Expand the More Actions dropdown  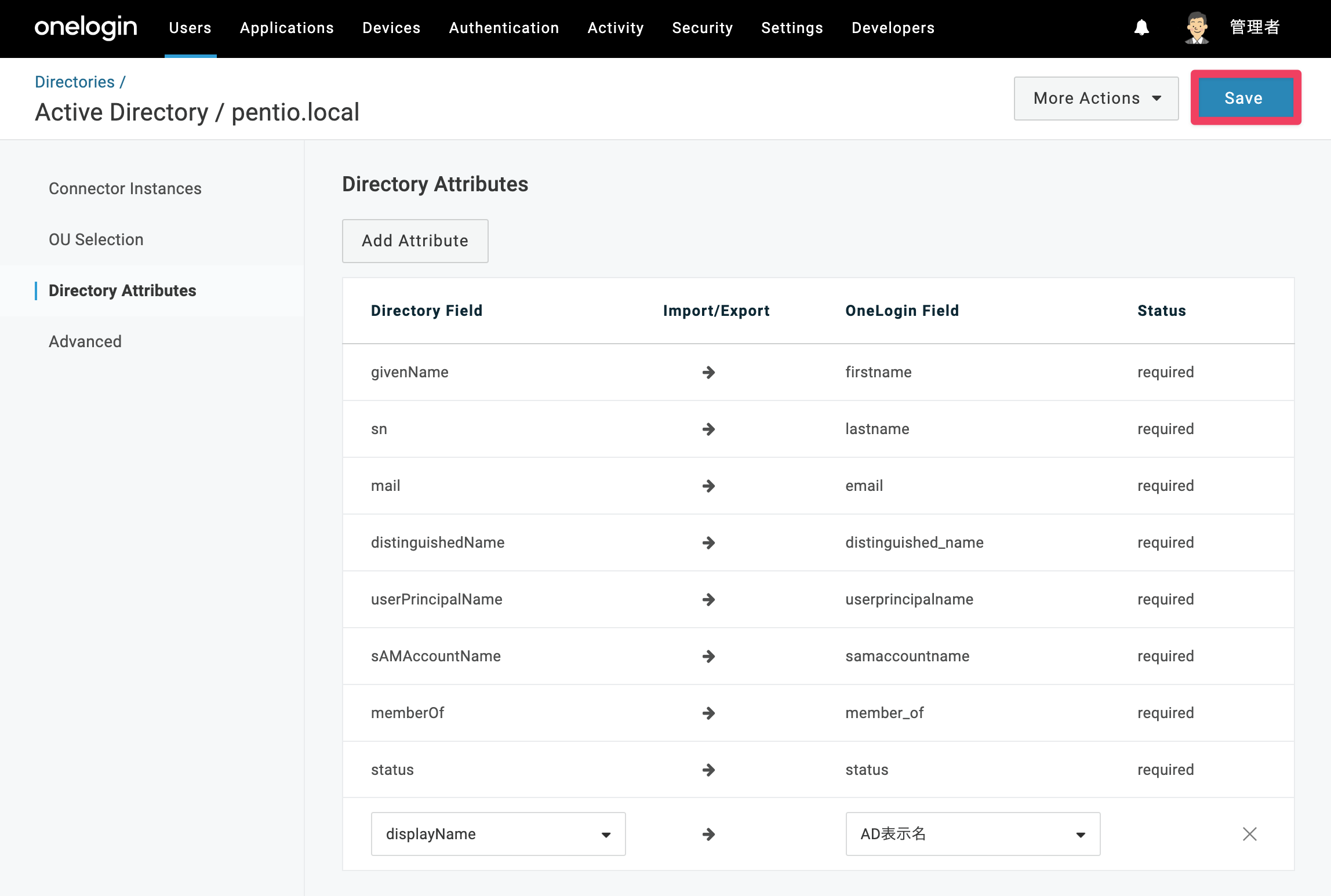1096,99
